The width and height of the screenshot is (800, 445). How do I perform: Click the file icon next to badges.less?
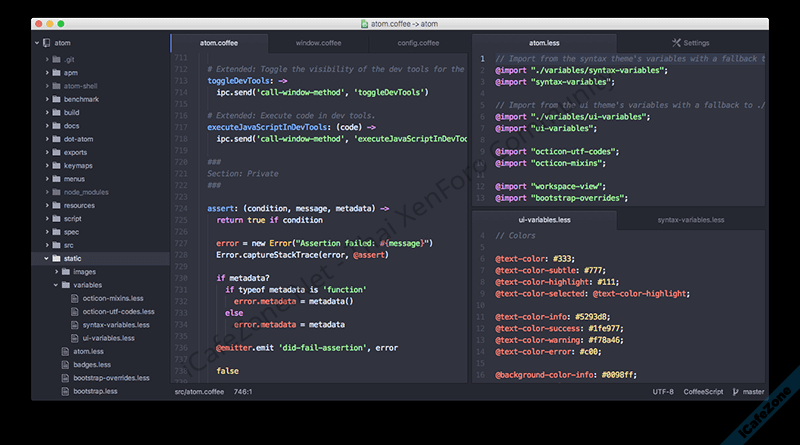tap(65, 365)
